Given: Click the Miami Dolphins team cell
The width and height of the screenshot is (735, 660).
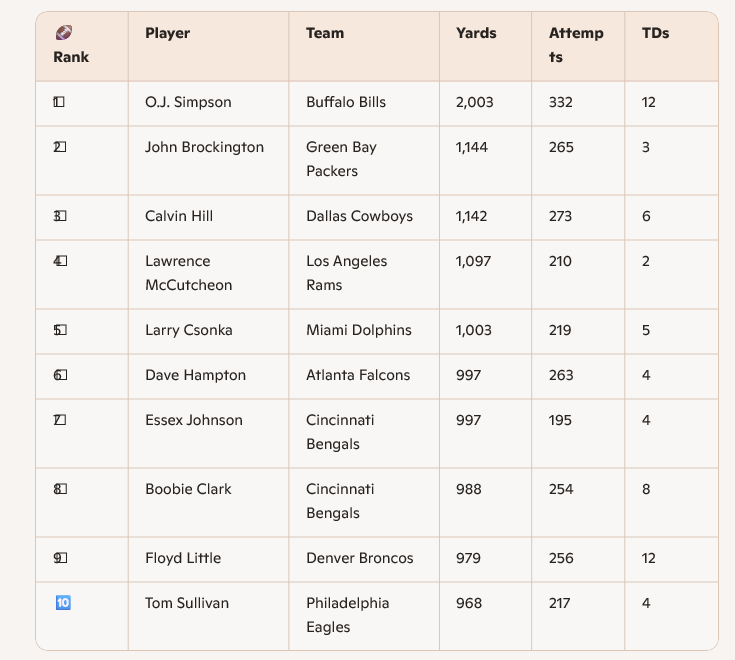Looking at the screenshot, I should pyautogui.click(x=364, y=331).
